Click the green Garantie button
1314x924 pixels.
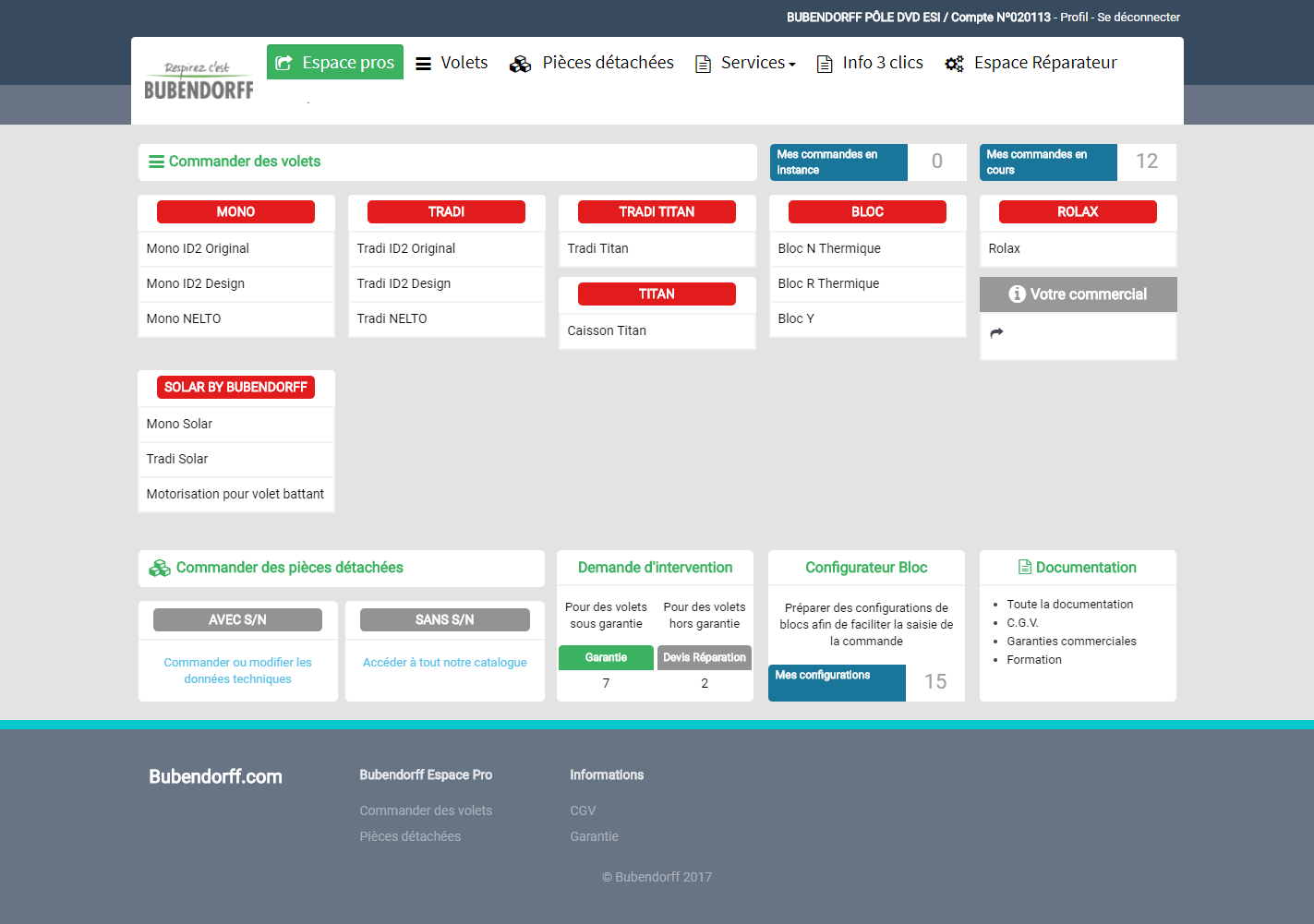(x=606, y=657)
